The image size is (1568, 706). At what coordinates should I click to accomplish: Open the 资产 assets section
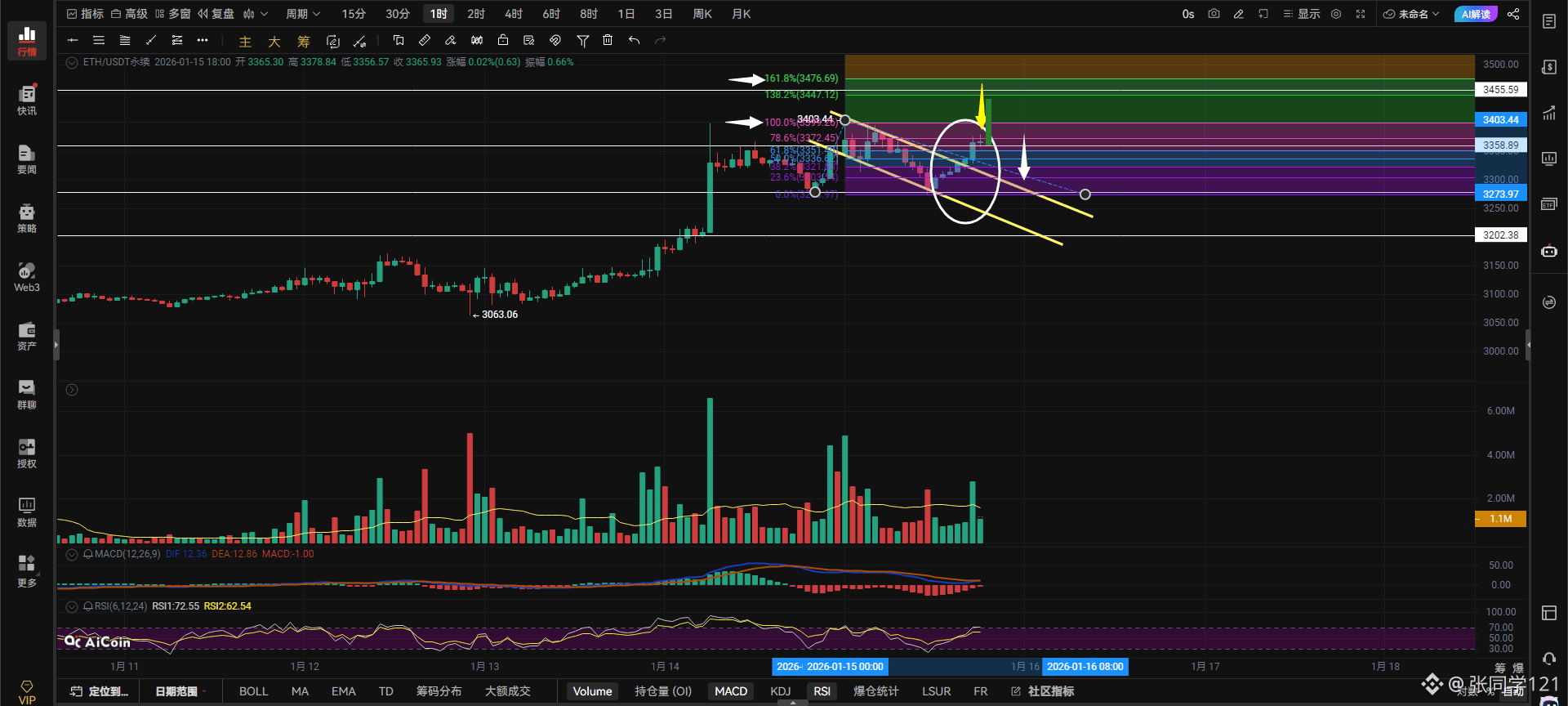click(x=27, y=335)
